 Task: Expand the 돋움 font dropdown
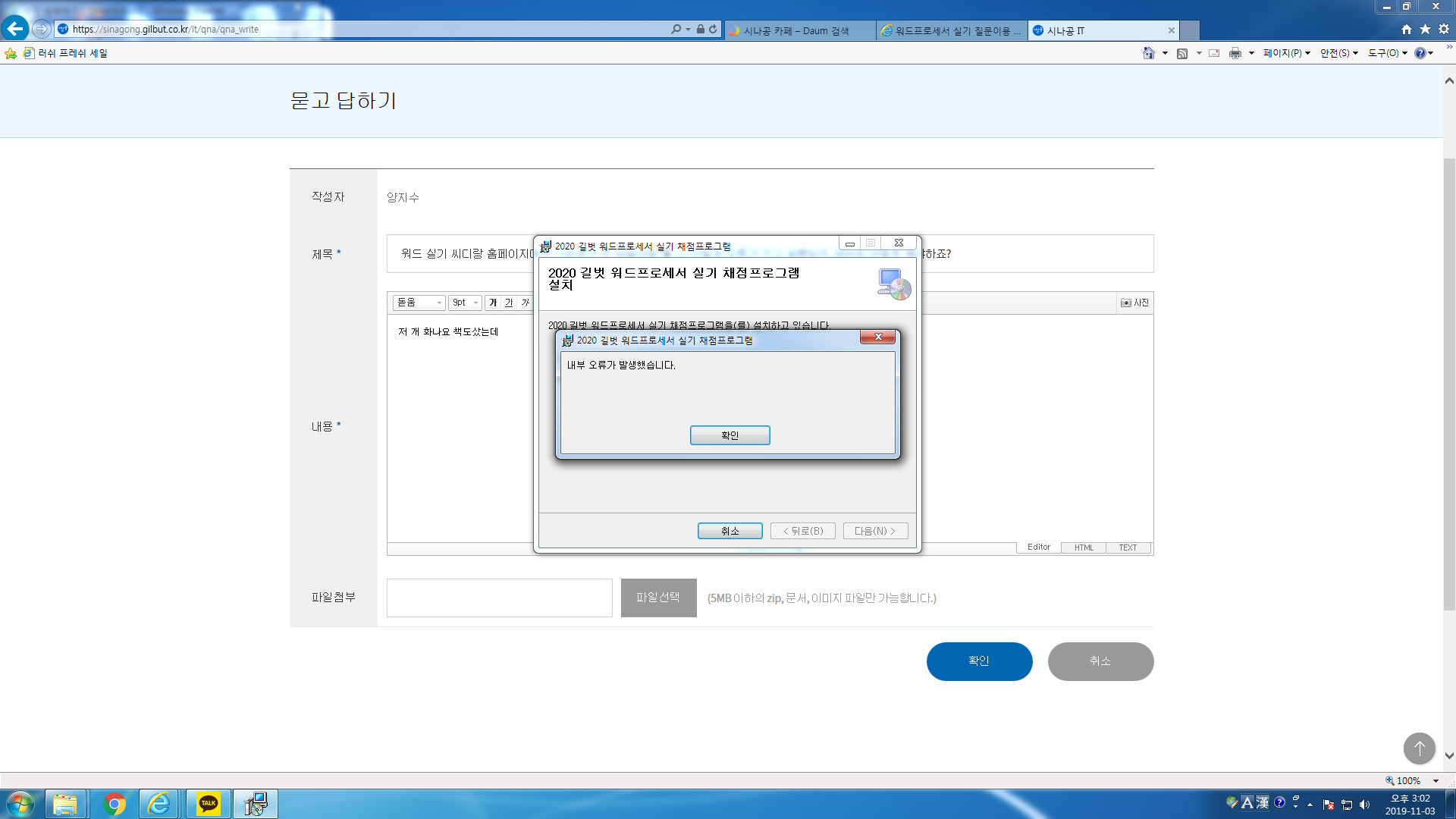pos(419,303)
